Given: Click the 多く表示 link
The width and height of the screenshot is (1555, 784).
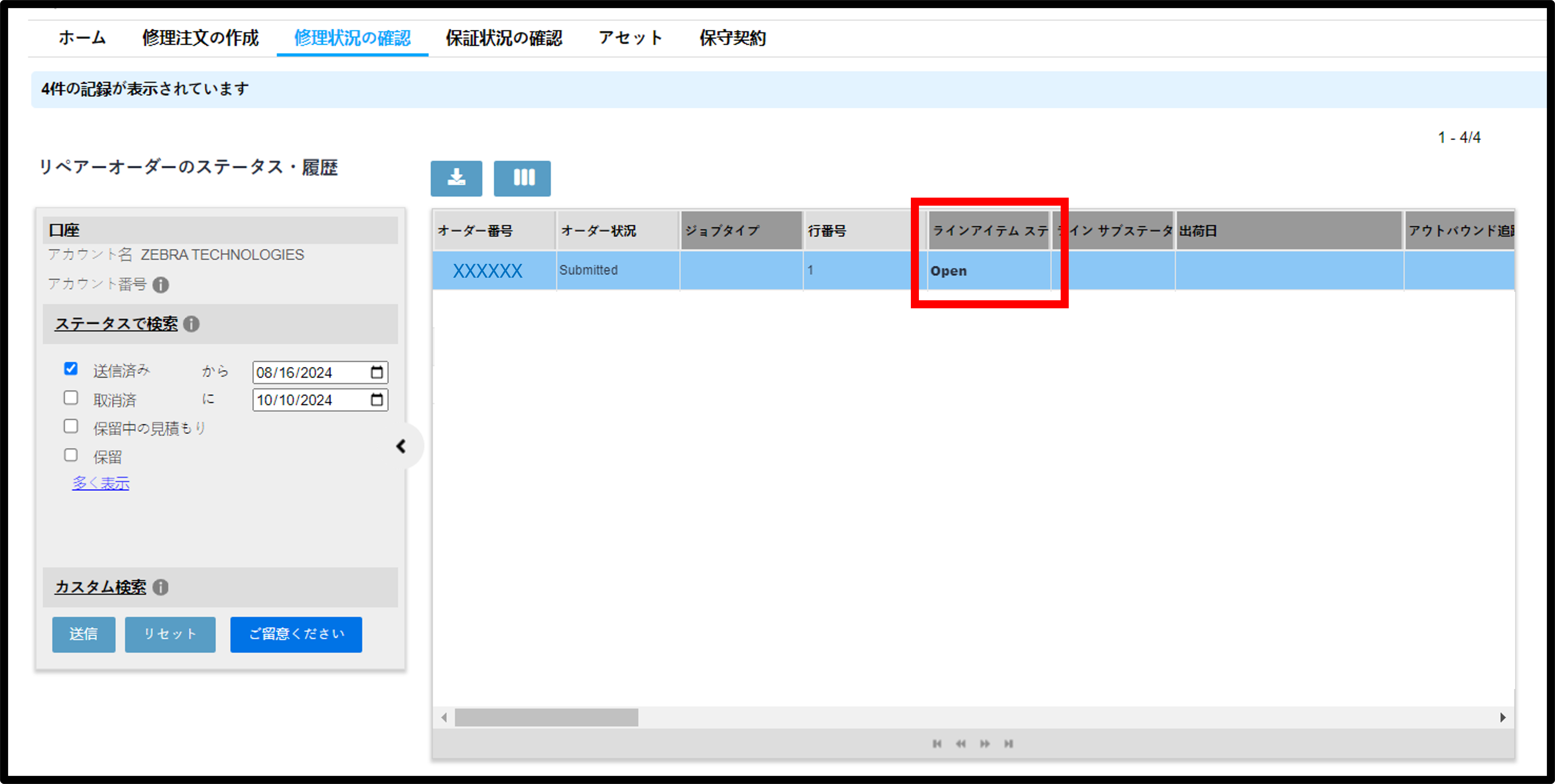Looking at the screenshot, I should pos(101,483).
